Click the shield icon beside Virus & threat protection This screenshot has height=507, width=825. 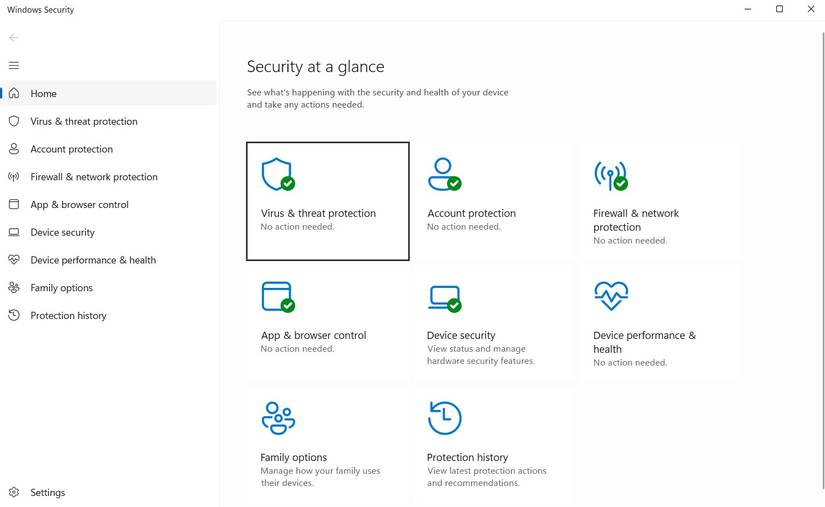point(14,121)
